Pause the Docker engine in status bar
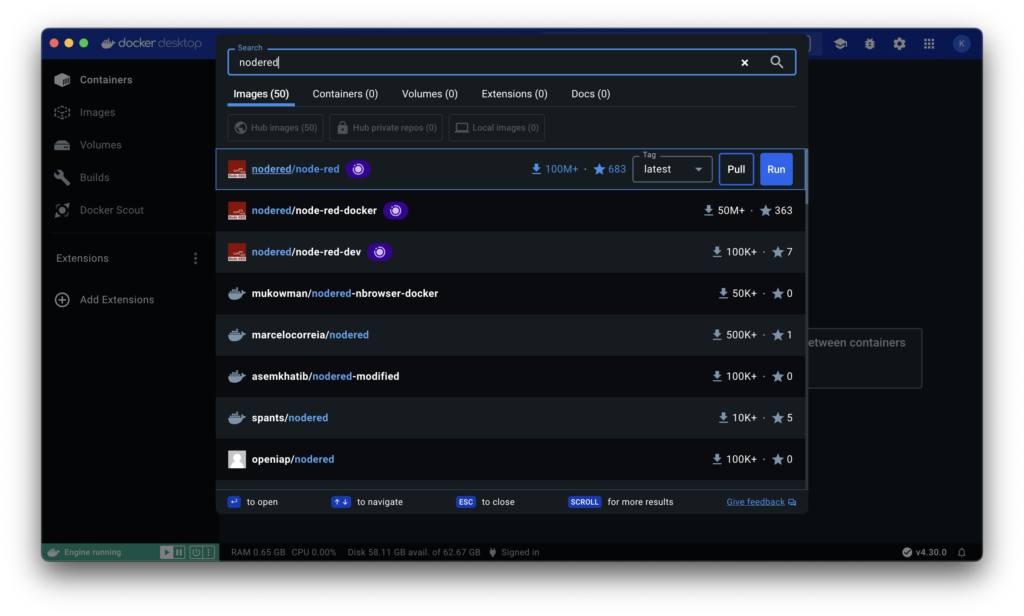The image size is (1024, 616). coord(180,552)
